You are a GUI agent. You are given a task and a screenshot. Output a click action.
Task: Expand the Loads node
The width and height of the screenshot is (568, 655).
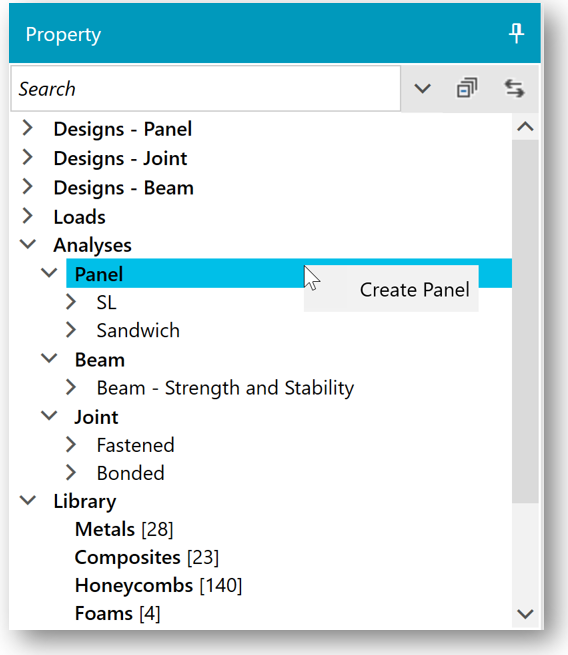28,216
